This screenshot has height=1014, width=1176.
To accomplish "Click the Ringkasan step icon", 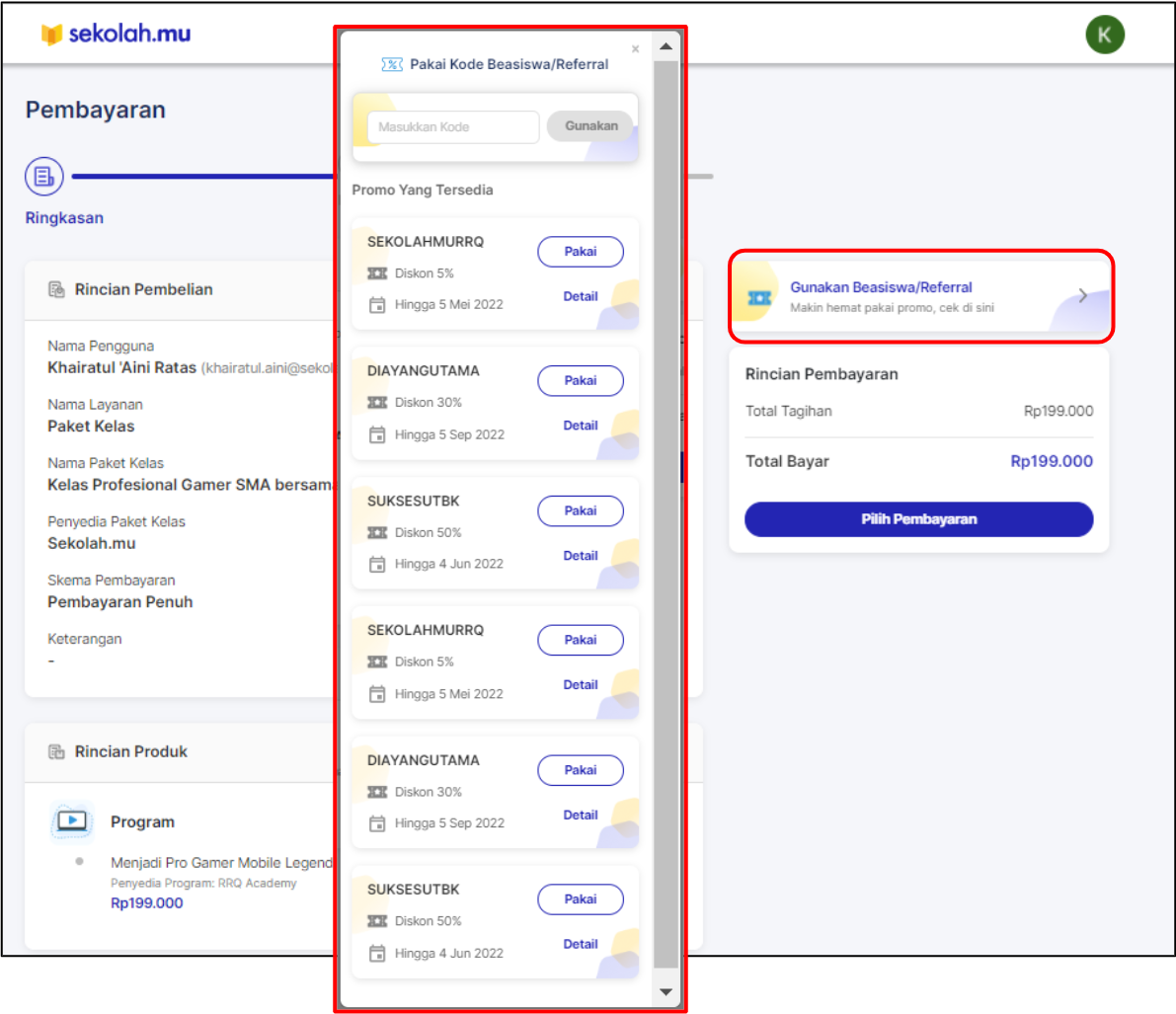I will click(44, 177).
